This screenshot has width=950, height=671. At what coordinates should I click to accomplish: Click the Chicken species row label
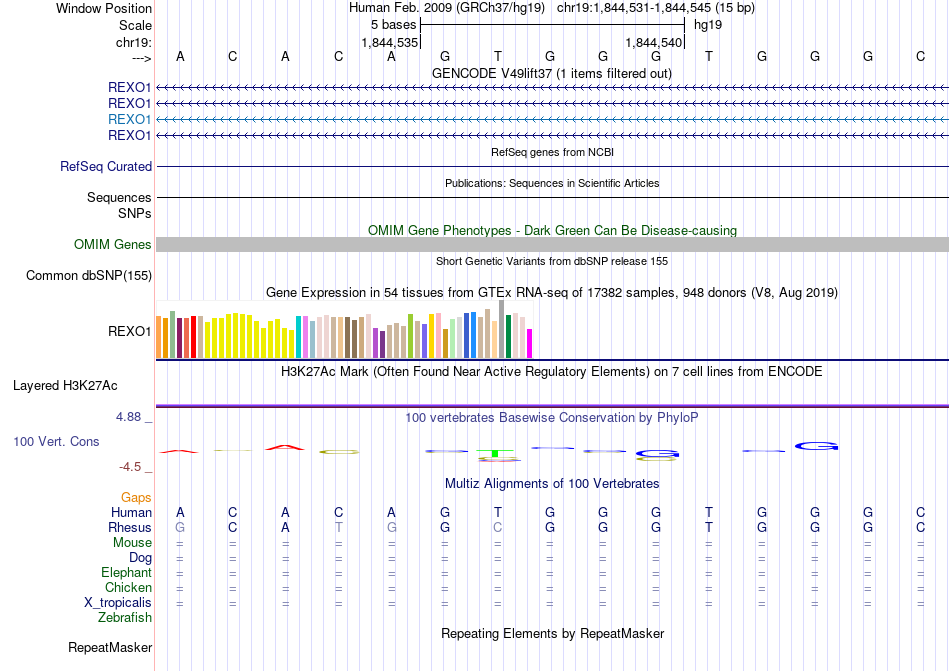click(128, 587)
